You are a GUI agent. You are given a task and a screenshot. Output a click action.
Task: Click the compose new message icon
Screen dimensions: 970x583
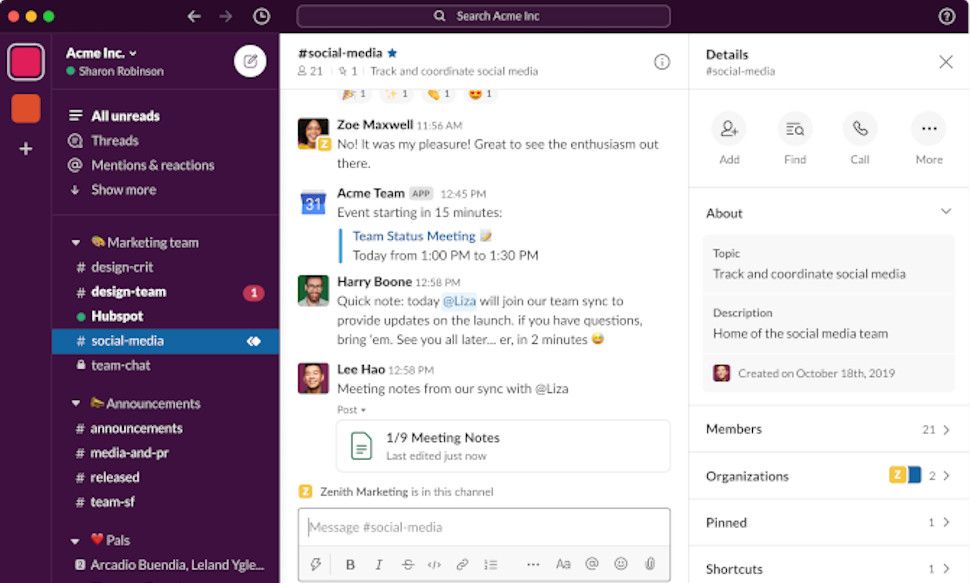click(250, 61)
